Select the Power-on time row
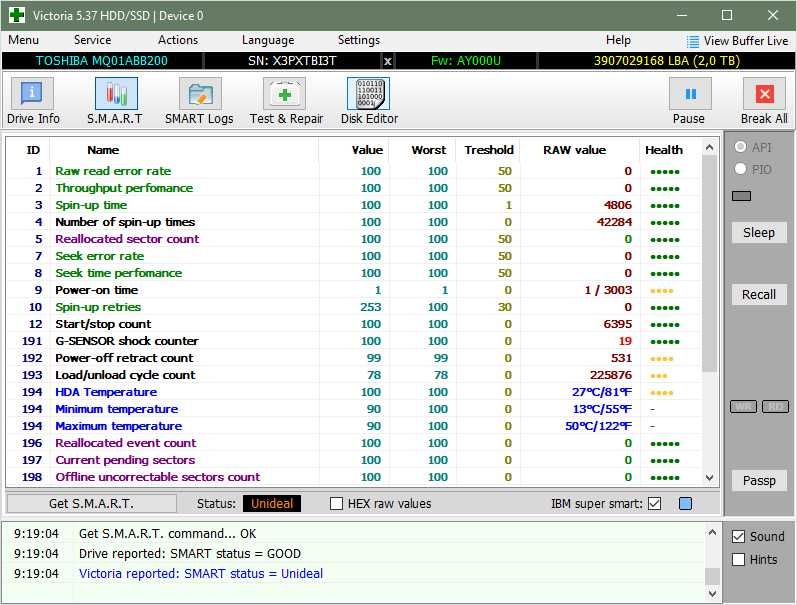The image size is (797, 605). pos(354,290)
